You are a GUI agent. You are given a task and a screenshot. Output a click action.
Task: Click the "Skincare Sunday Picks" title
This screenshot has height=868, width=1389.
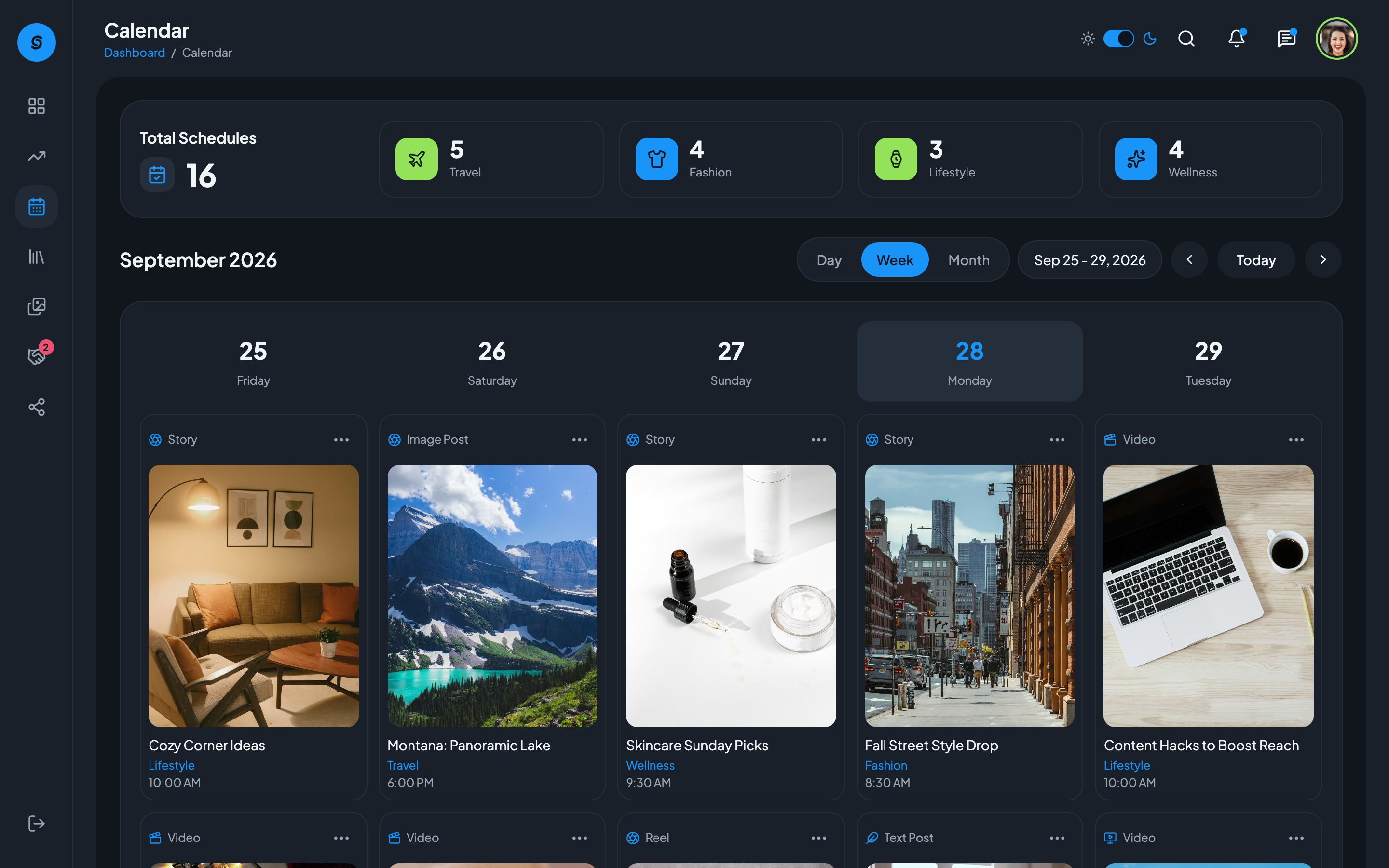(697, 745)
